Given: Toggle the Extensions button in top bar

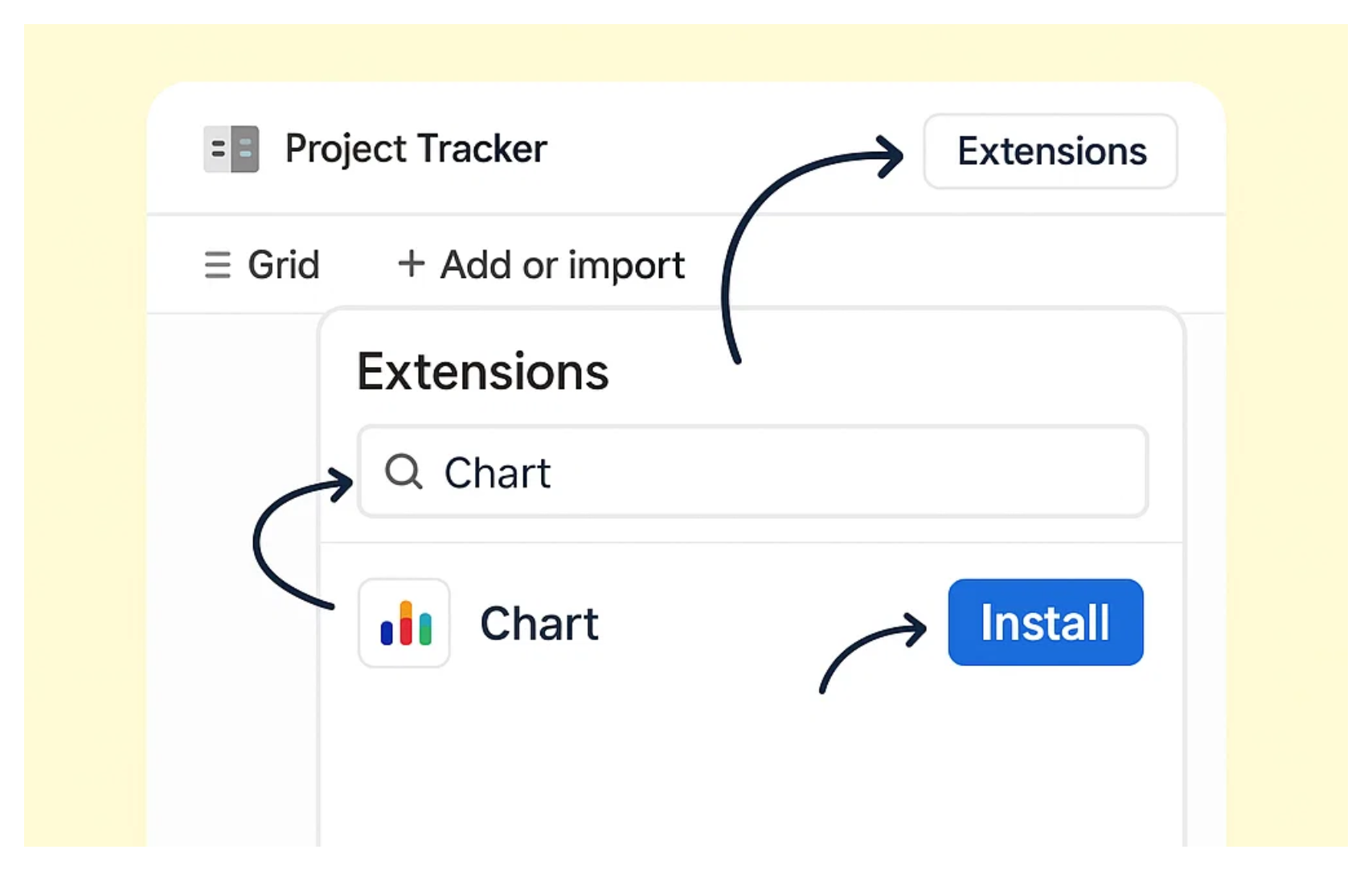Looking at the screenshot, I should coord(1050,151).
